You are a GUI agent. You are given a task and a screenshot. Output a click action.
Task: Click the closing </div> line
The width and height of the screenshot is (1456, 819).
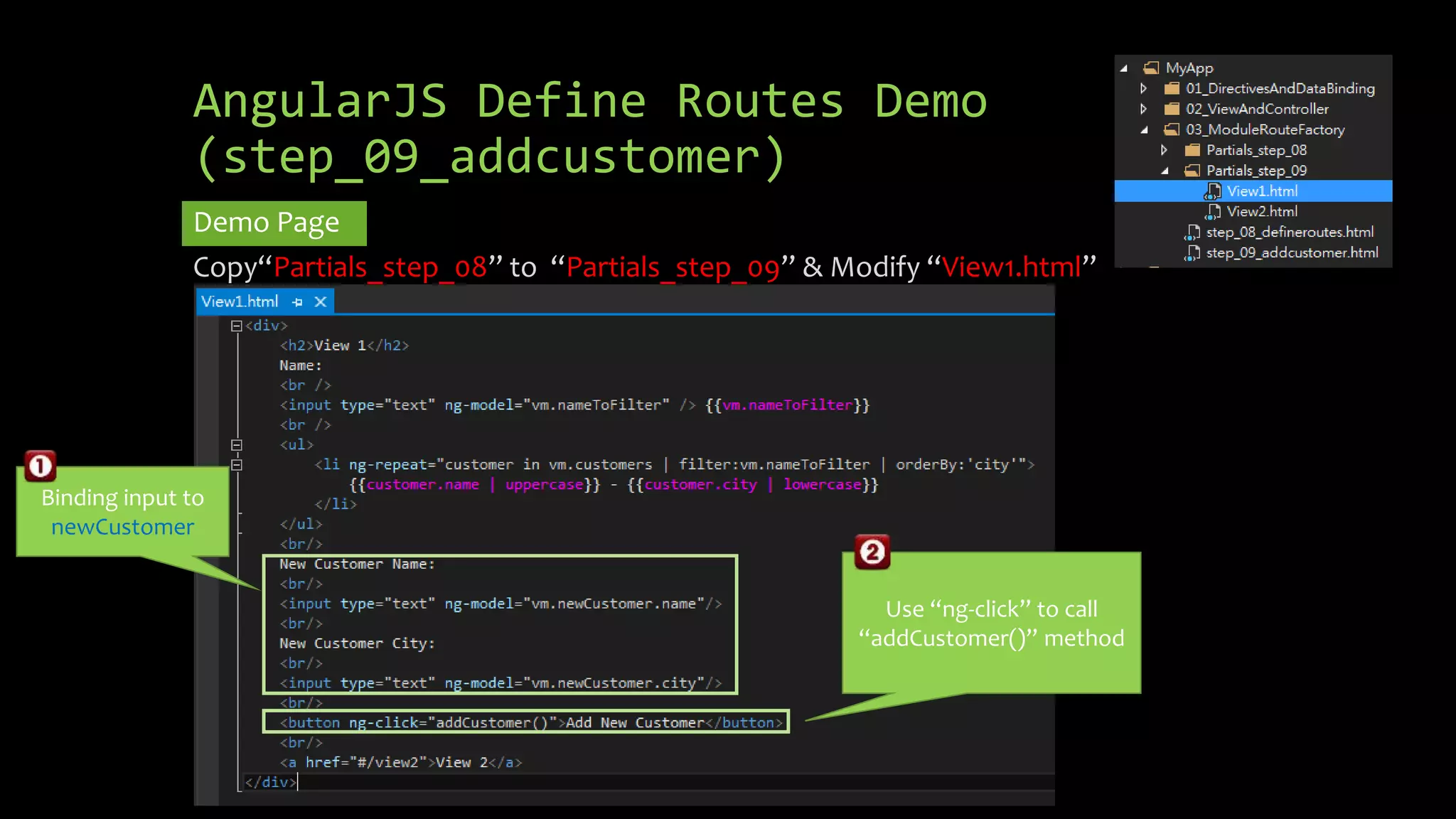(x=270, y=782)
